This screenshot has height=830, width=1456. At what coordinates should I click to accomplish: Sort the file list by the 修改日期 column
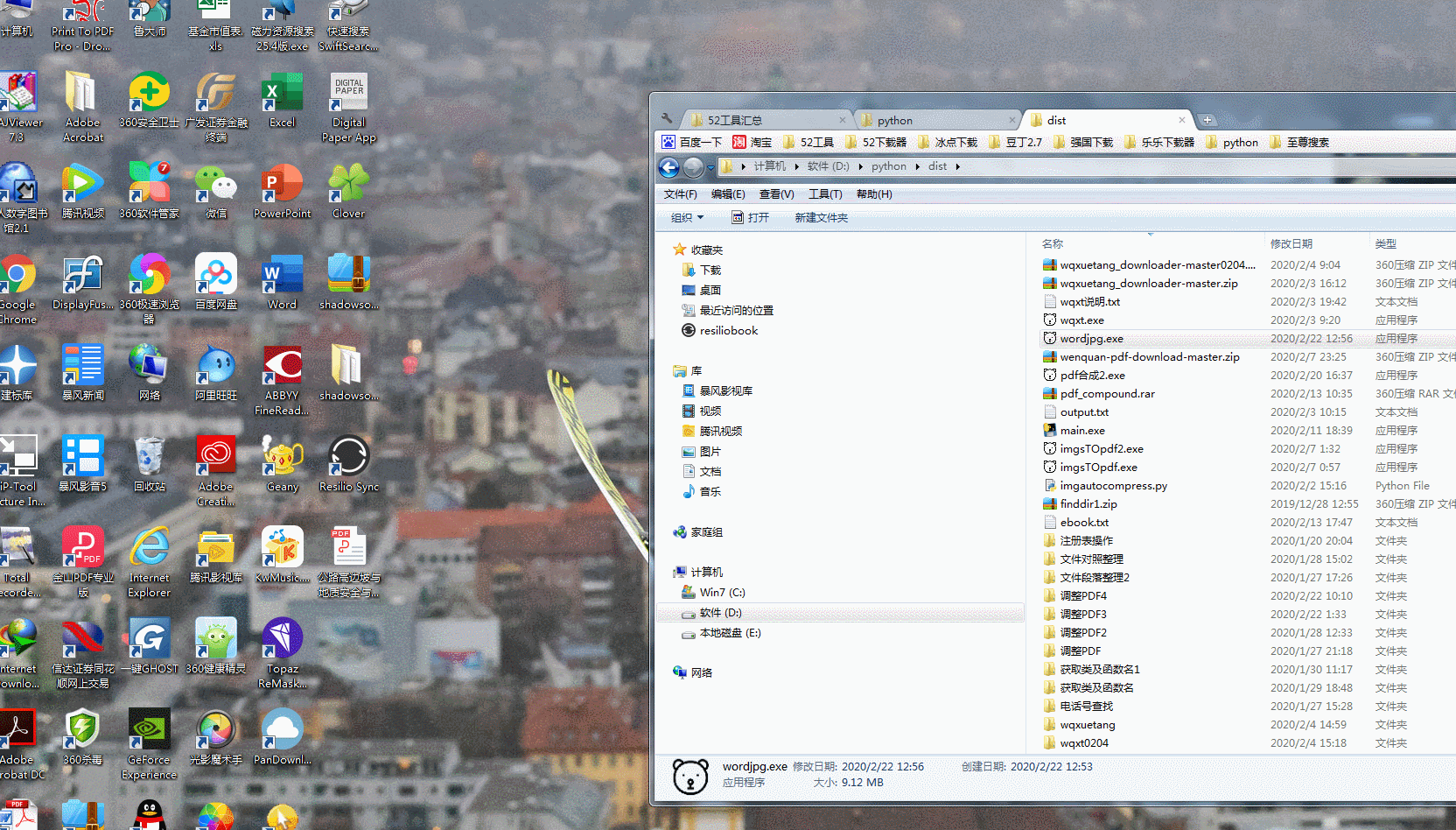(x=1315, y=244)
